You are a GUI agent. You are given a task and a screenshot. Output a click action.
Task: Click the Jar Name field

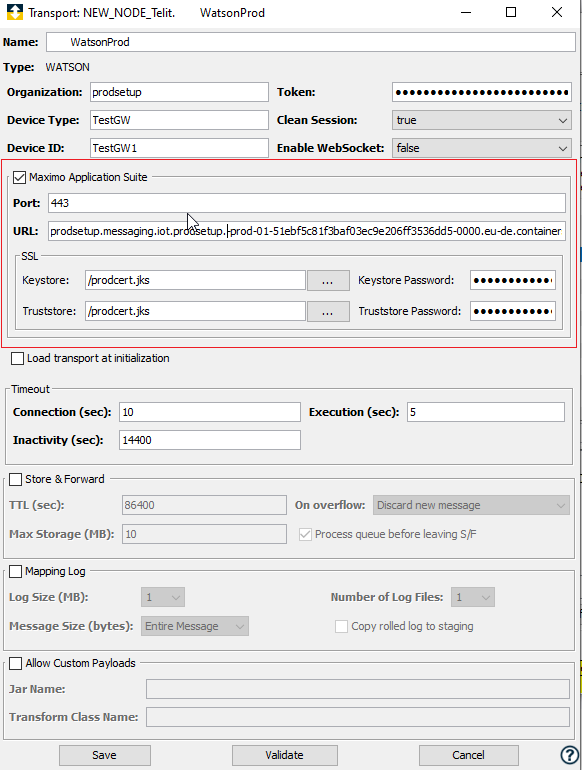tap(358, 689)
